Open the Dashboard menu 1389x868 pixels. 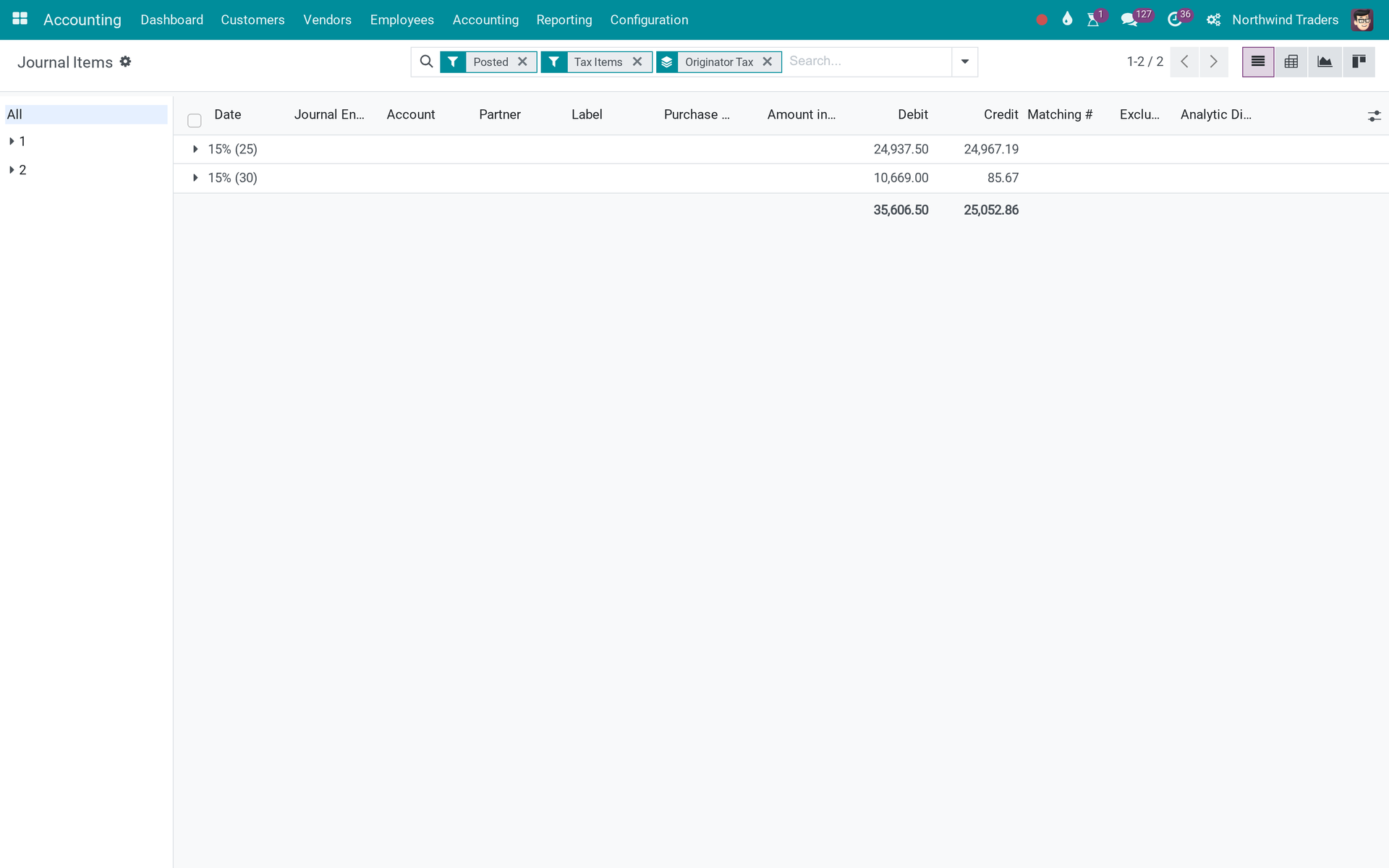(x=171, y=20)
